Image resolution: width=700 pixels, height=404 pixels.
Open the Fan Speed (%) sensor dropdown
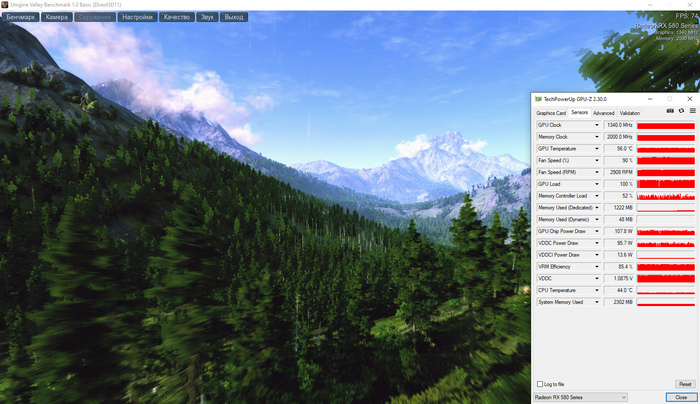pyautogui.click(x=596, y=161)
